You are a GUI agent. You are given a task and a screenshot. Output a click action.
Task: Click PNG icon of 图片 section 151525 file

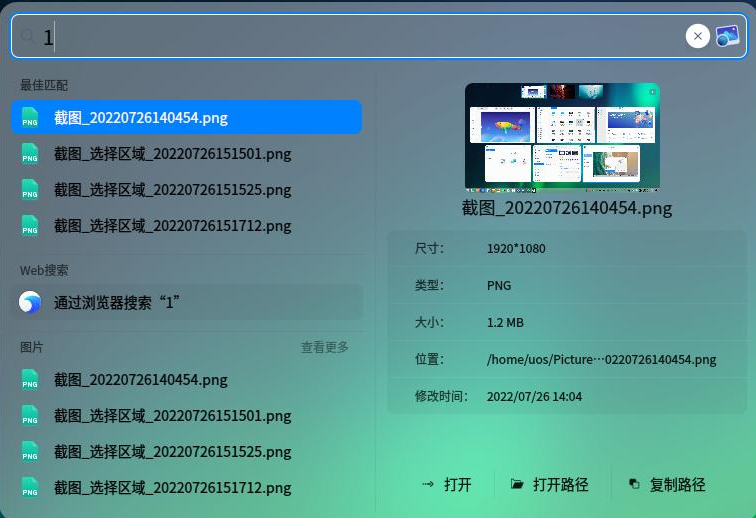pos(30,451)
